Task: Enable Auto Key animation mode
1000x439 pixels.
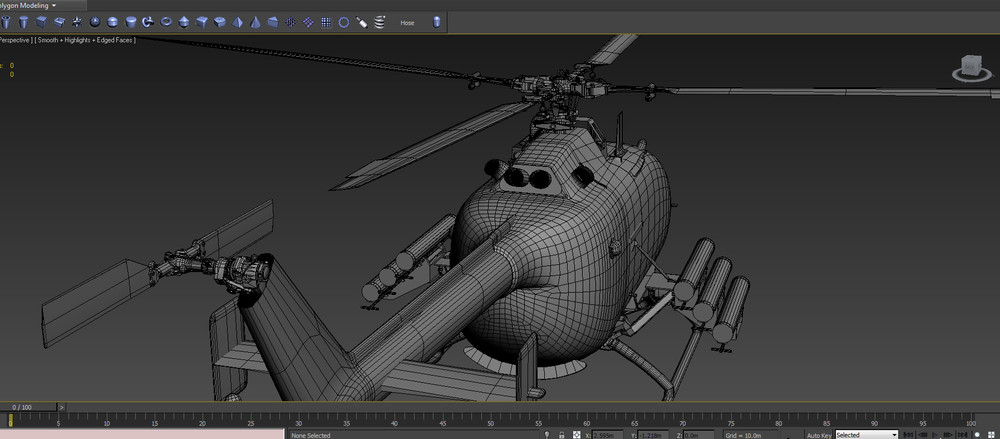Action: point(819,435)
